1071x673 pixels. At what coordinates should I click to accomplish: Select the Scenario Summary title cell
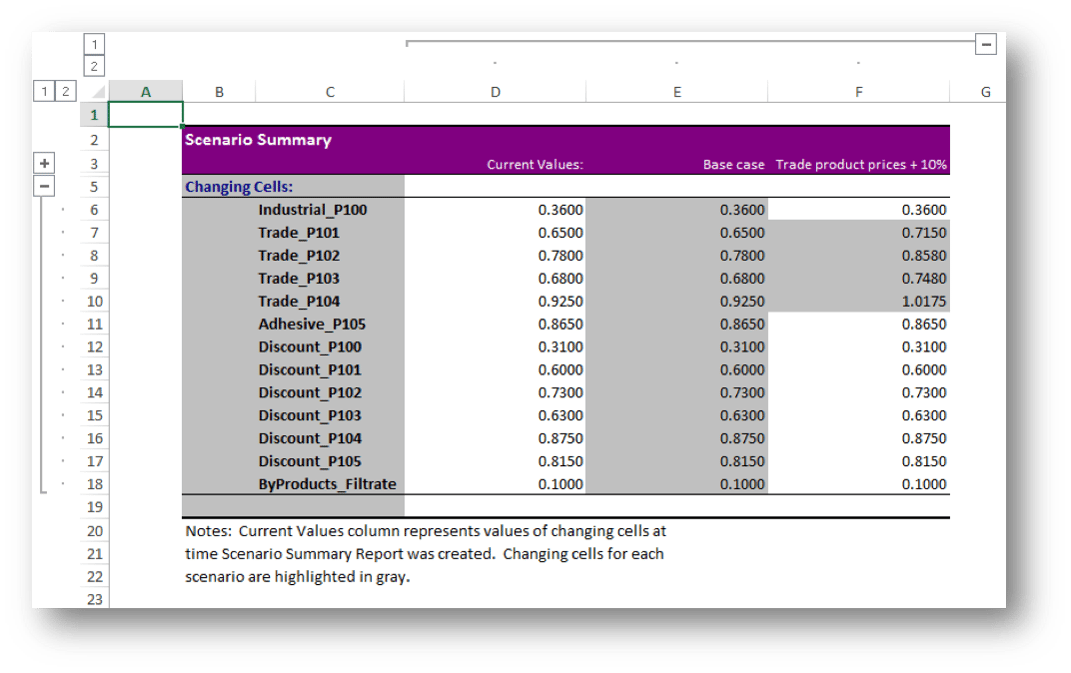[x=257, y=140]
